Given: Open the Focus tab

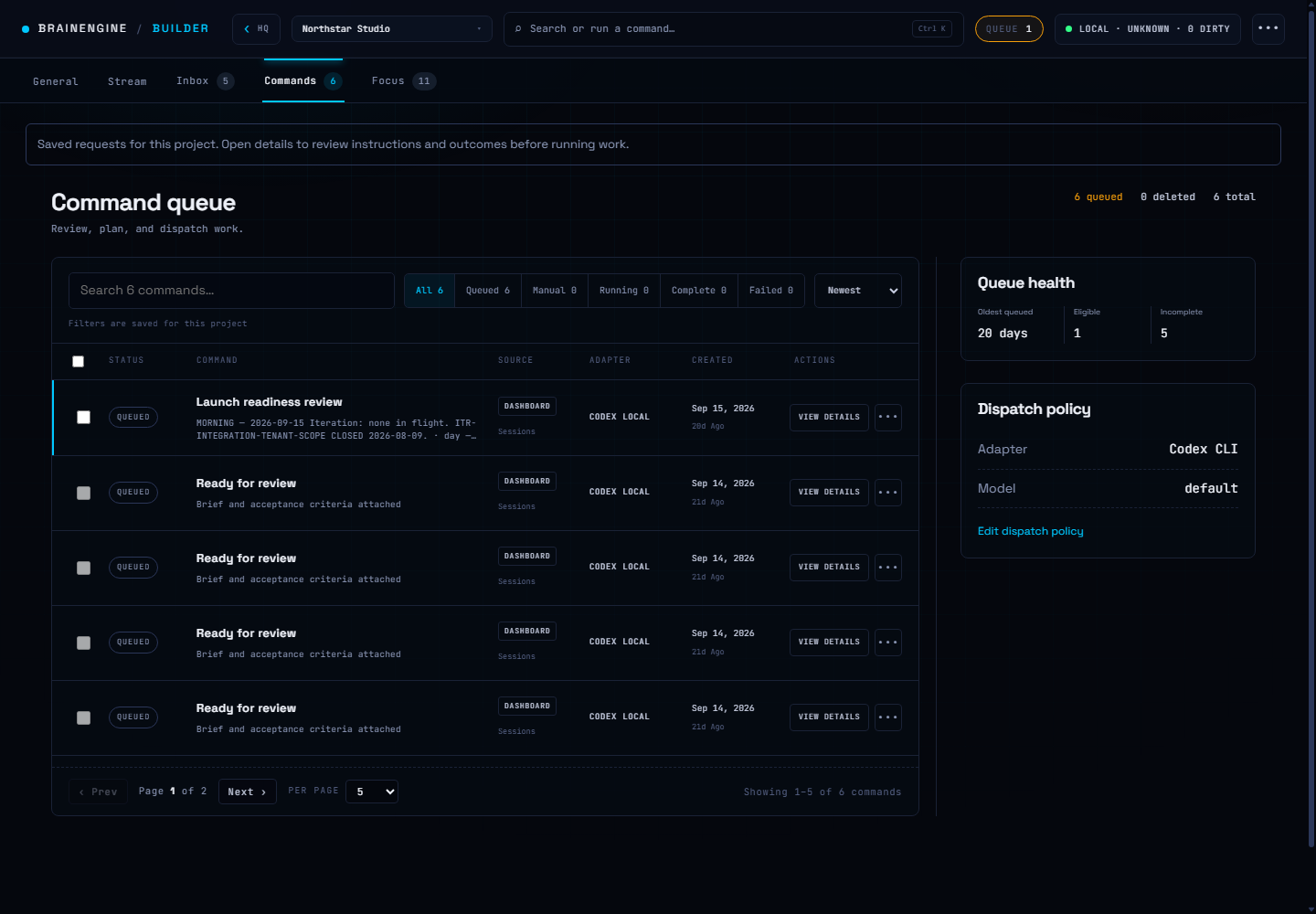Looking at the screenshot, I should pos(403,81).
